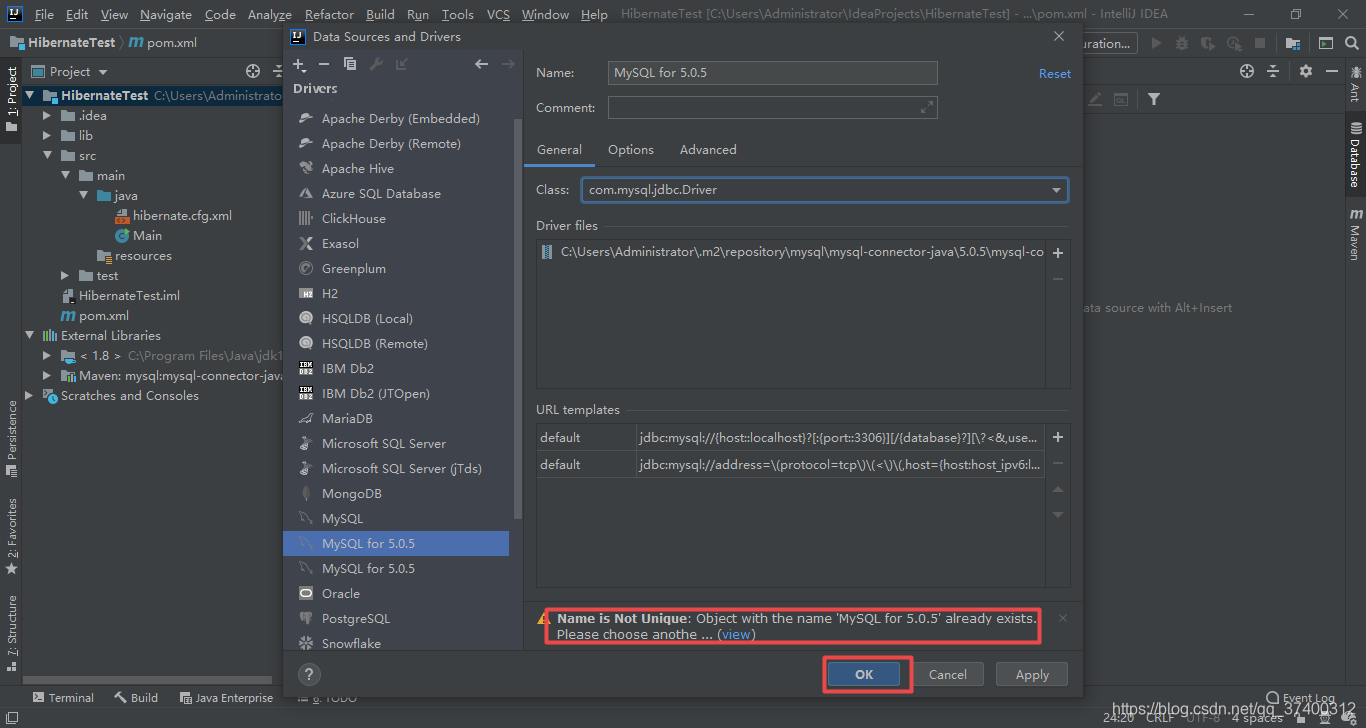The image size is (1366, 728).
Task: Hide the Database tool window
Action: pos(1331,71)
